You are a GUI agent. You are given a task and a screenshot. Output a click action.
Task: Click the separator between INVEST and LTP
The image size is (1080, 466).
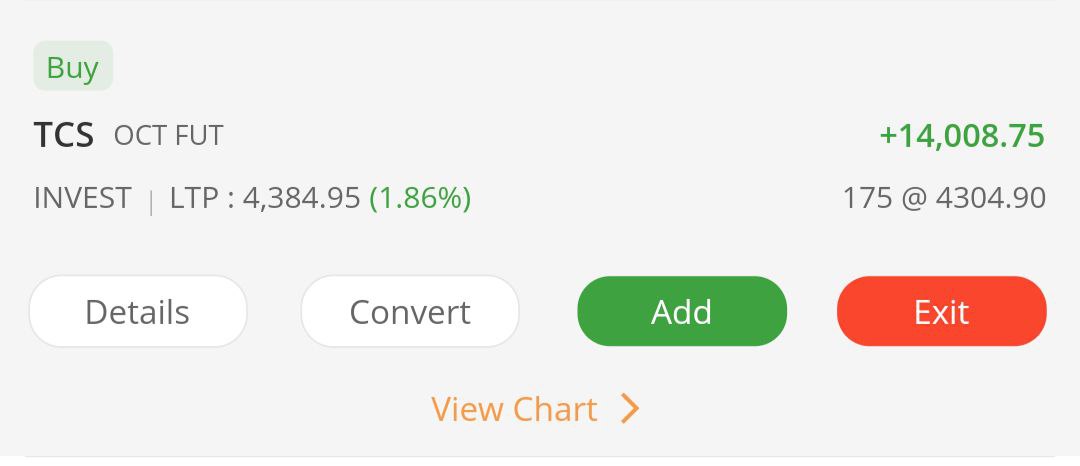tap(150, 200)
